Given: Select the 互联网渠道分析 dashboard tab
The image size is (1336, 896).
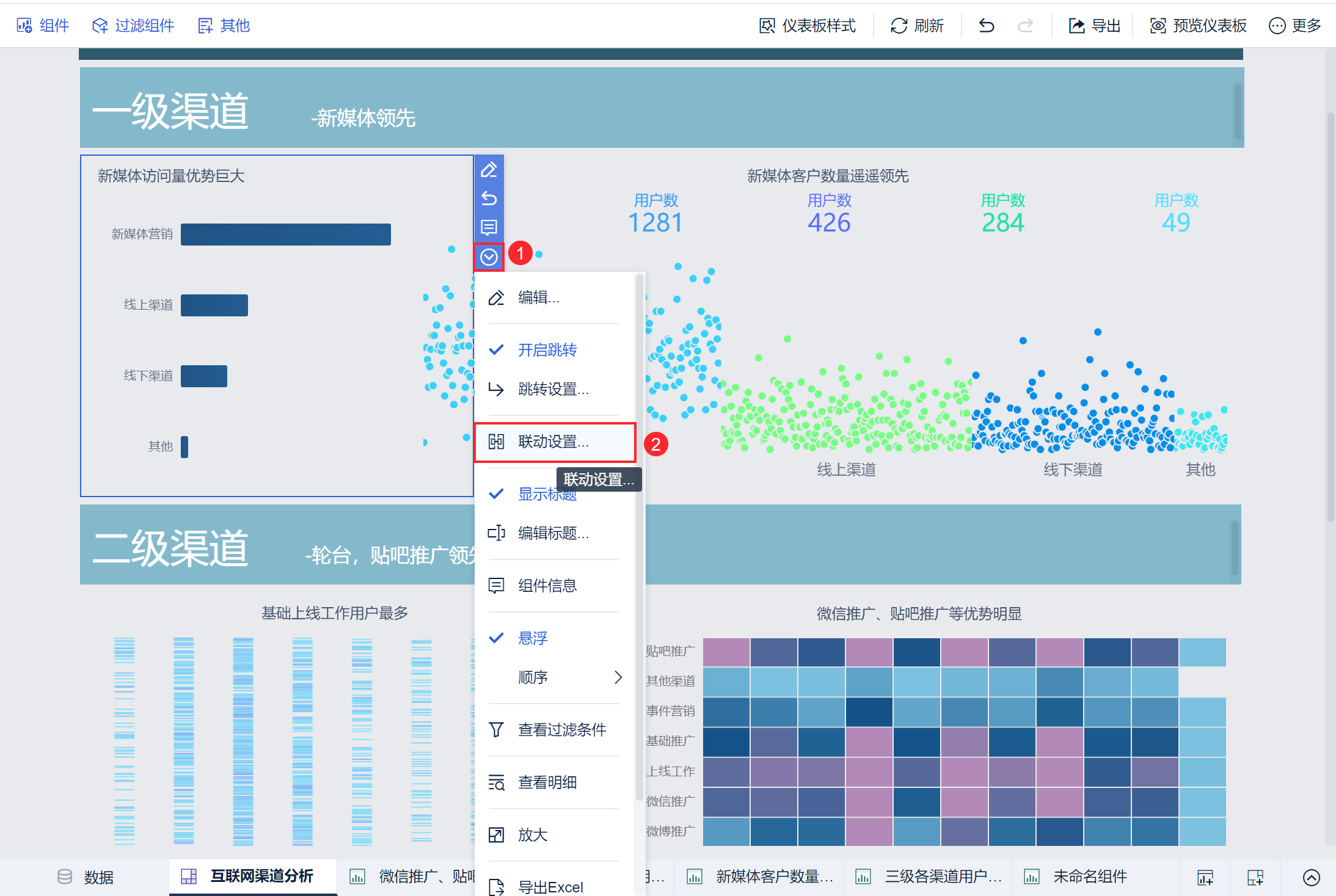Looking at the screenshot, I should 253,876.
